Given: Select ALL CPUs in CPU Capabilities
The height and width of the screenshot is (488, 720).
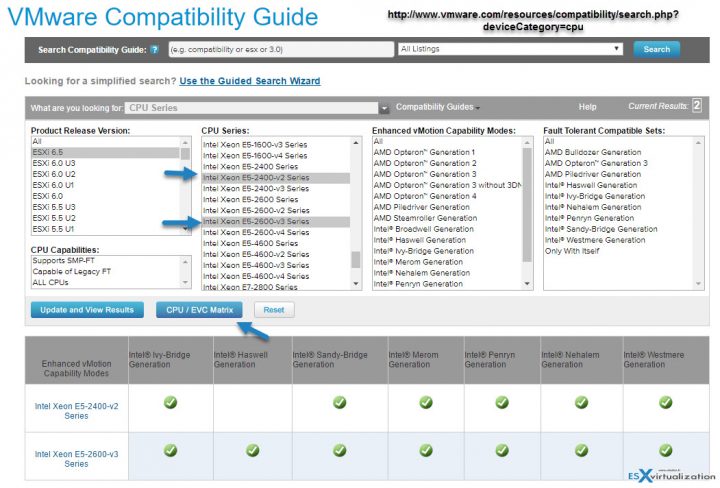Looking at the screenshot, I should point(105,283).
